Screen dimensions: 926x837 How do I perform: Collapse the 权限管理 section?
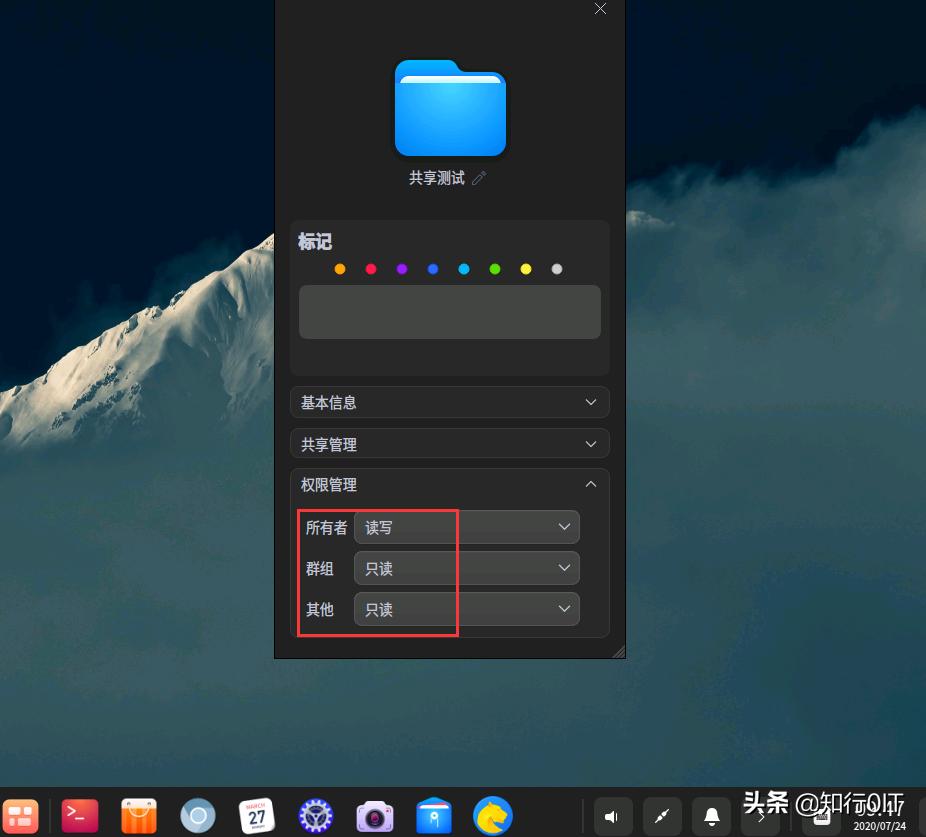pos(448,484)
